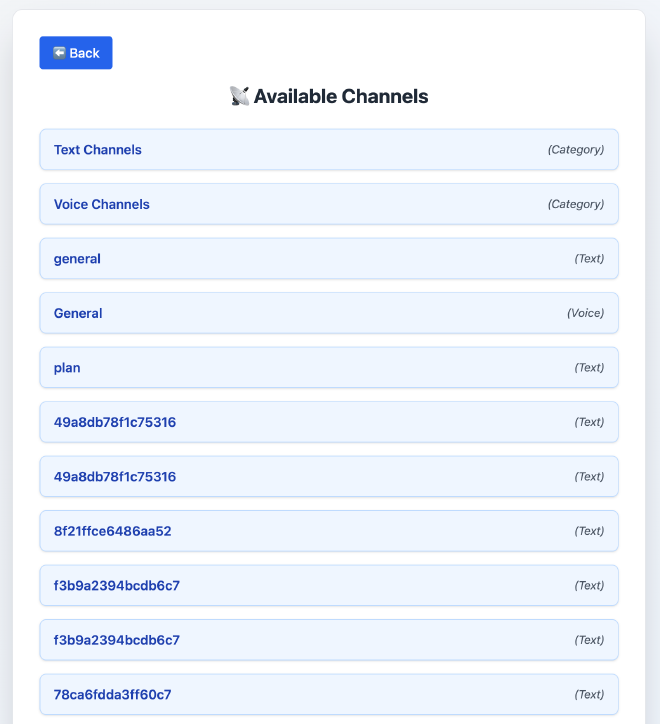Click the (Category) label on Voice Channels row
Image resolution: width=660 pixels, height=724 pixels.
[575, 204]
